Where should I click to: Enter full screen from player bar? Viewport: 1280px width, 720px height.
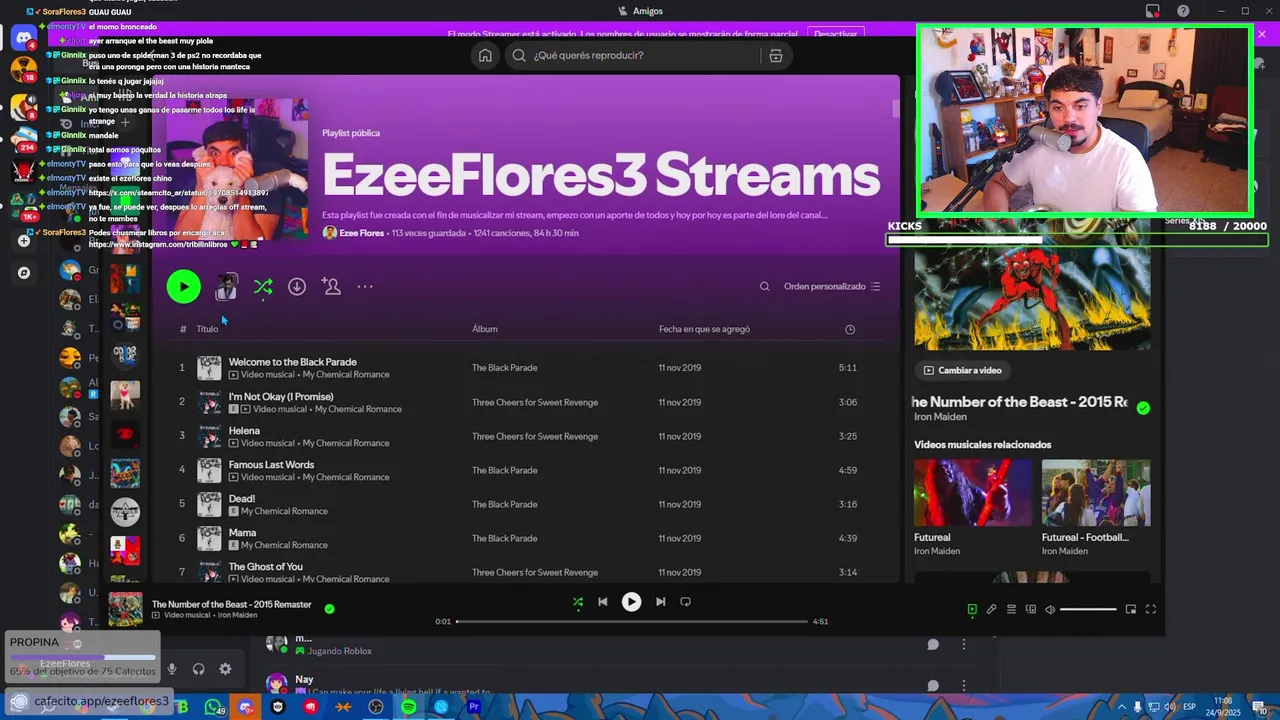pyautogui.click(x=1151, y=609)
